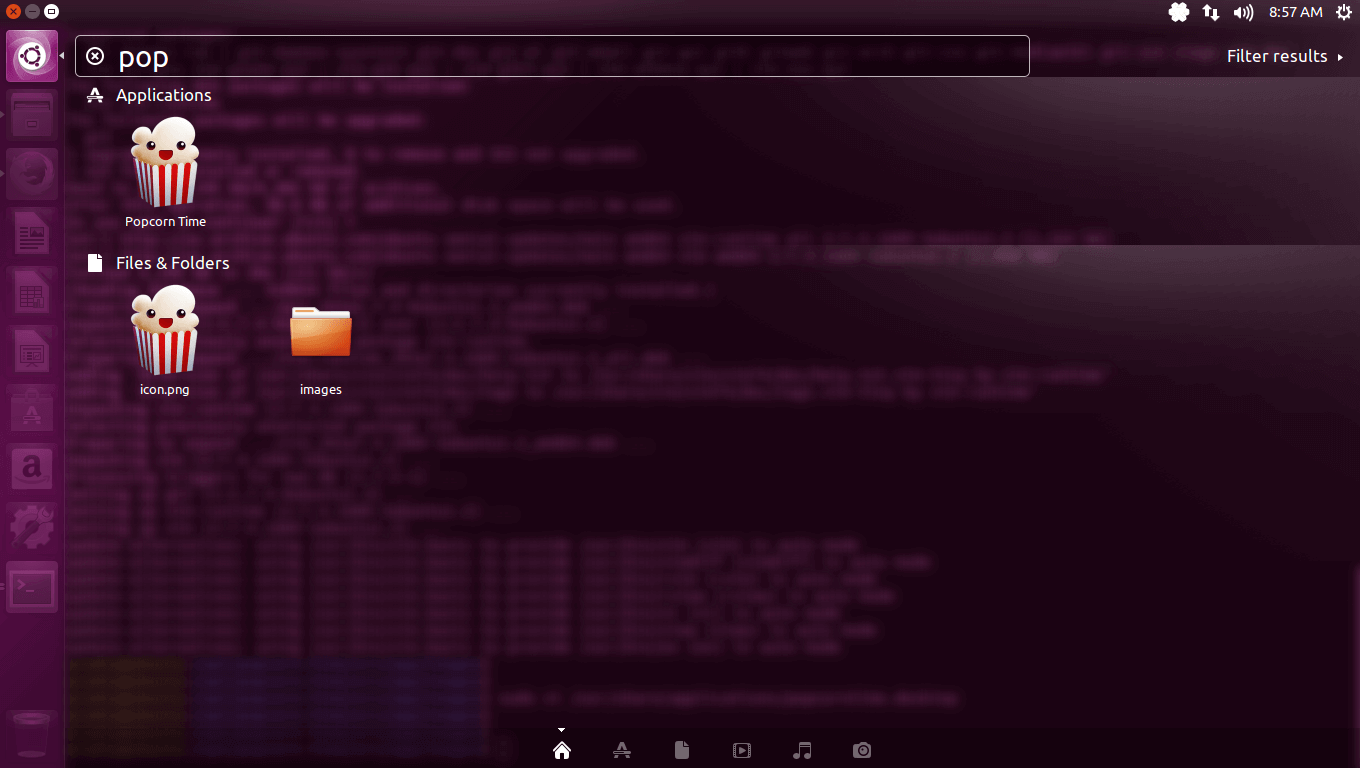Switch to the Files lens
Screen dimensions: 1360x768
tap(682, 750)
